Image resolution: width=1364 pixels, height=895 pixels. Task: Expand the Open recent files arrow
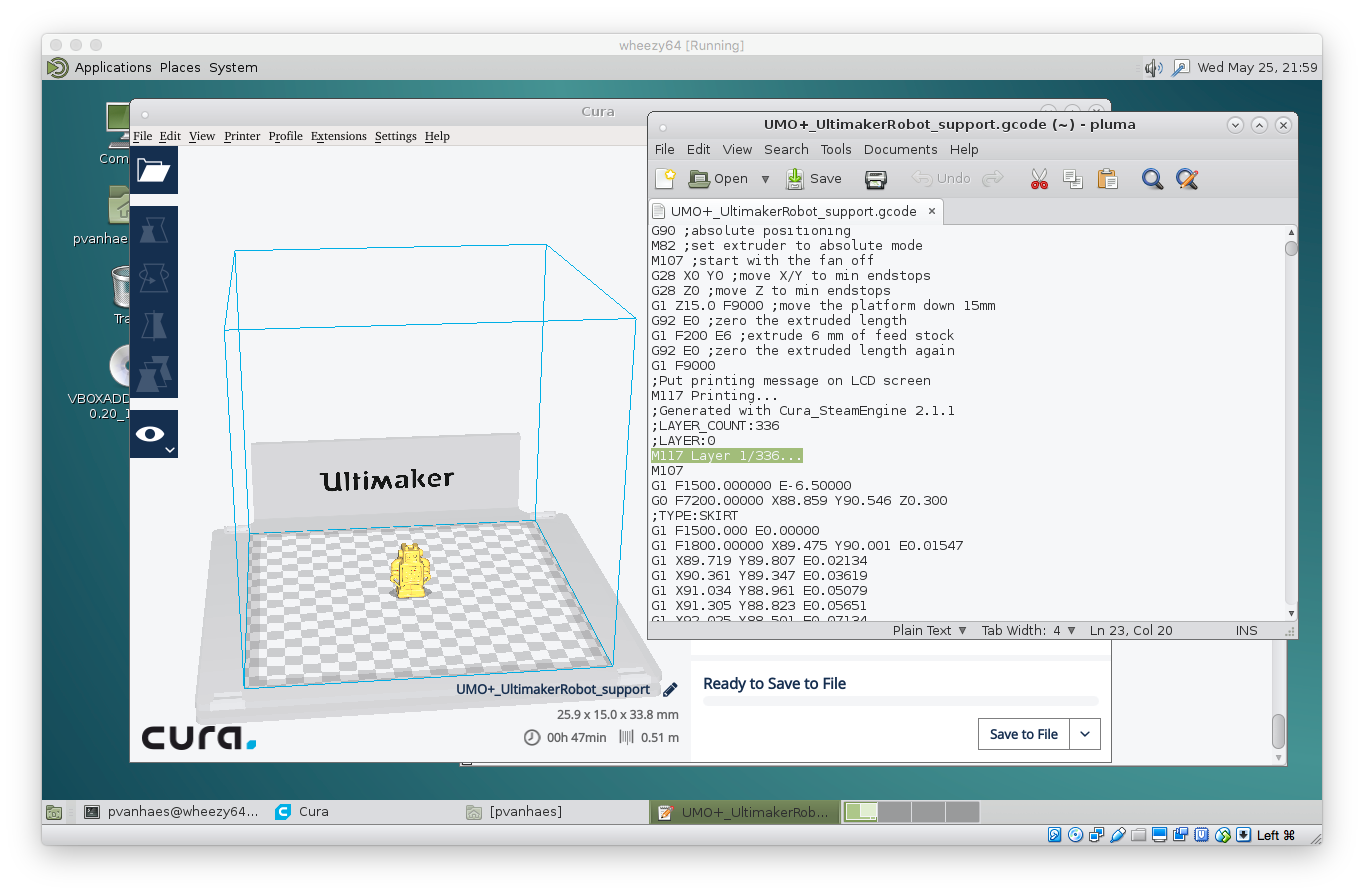pyautogui.click(x=765, y=179)
